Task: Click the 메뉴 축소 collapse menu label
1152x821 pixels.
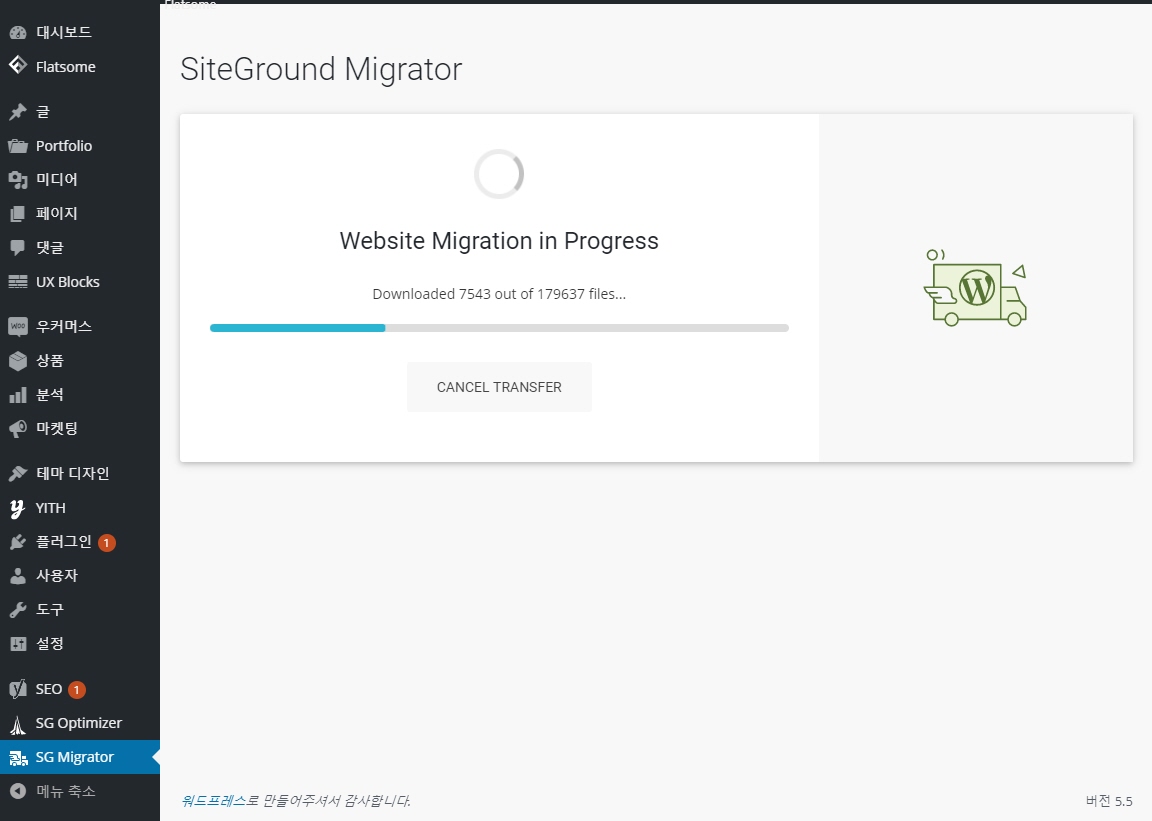Action: point(65,792)
